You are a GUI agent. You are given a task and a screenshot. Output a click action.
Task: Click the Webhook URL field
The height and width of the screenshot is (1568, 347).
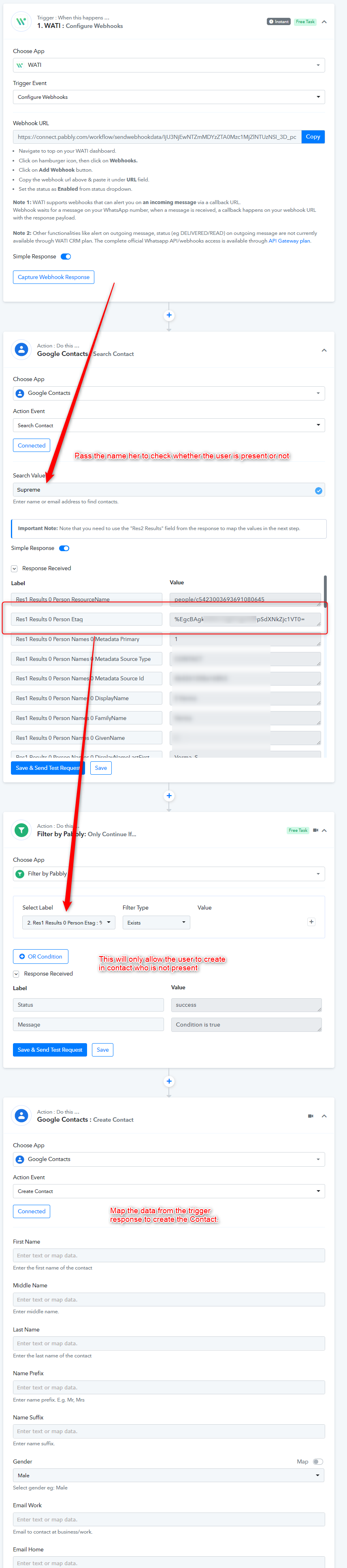[x=156, y=137]
